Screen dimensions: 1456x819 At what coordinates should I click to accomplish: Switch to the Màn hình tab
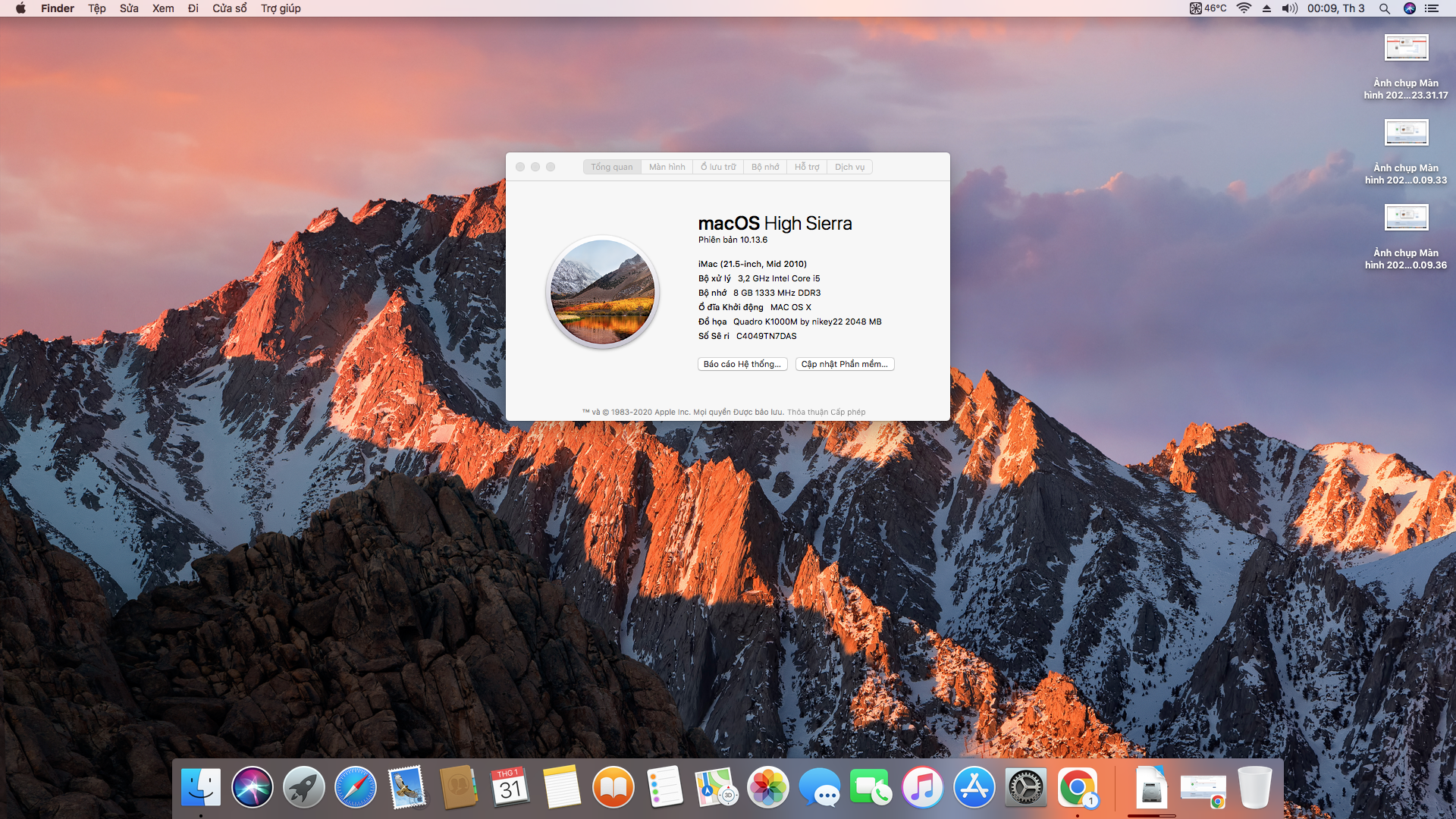pos(667,167)
